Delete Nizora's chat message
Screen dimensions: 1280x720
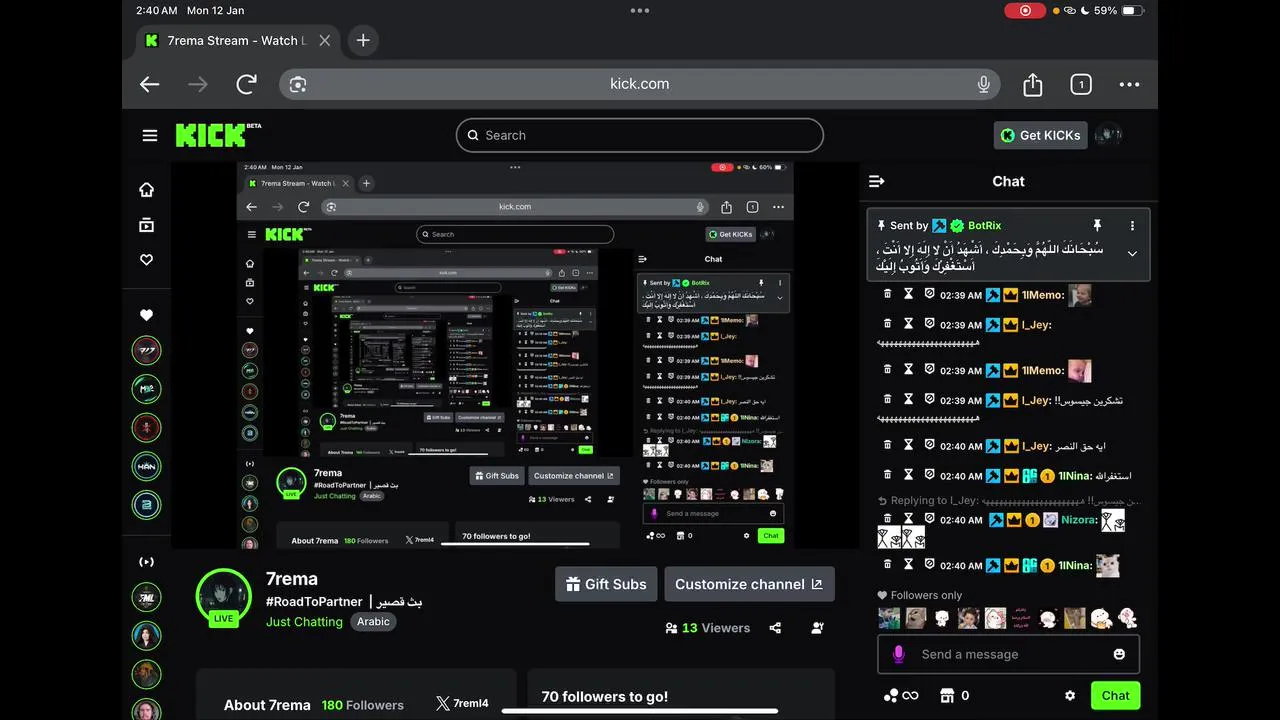[x=887, y=519]
